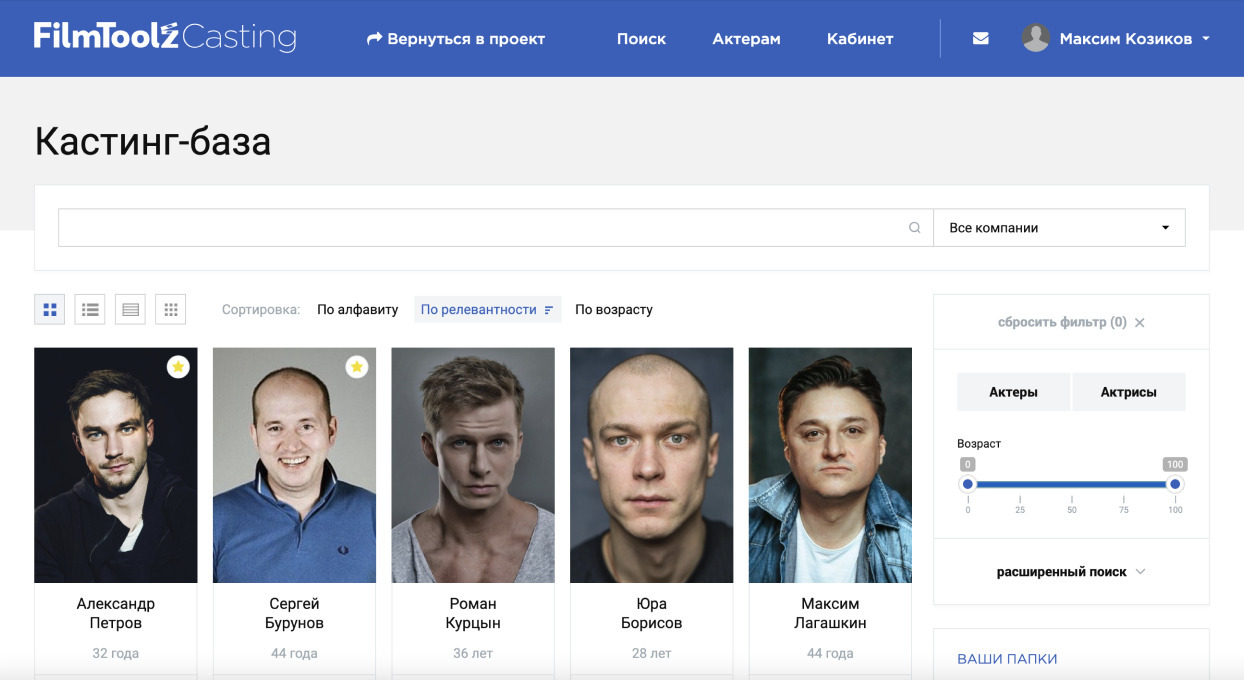Click Вернуться в проект link
This screenshot has height=680, width=1244.
456,39
